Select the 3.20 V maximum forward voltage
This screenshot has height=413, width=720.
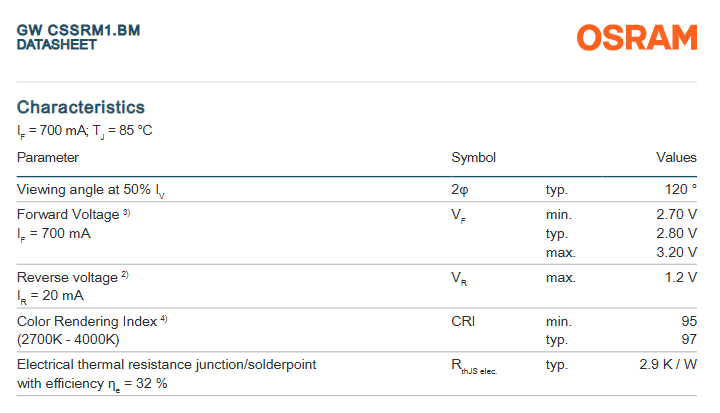coord(676,252)
